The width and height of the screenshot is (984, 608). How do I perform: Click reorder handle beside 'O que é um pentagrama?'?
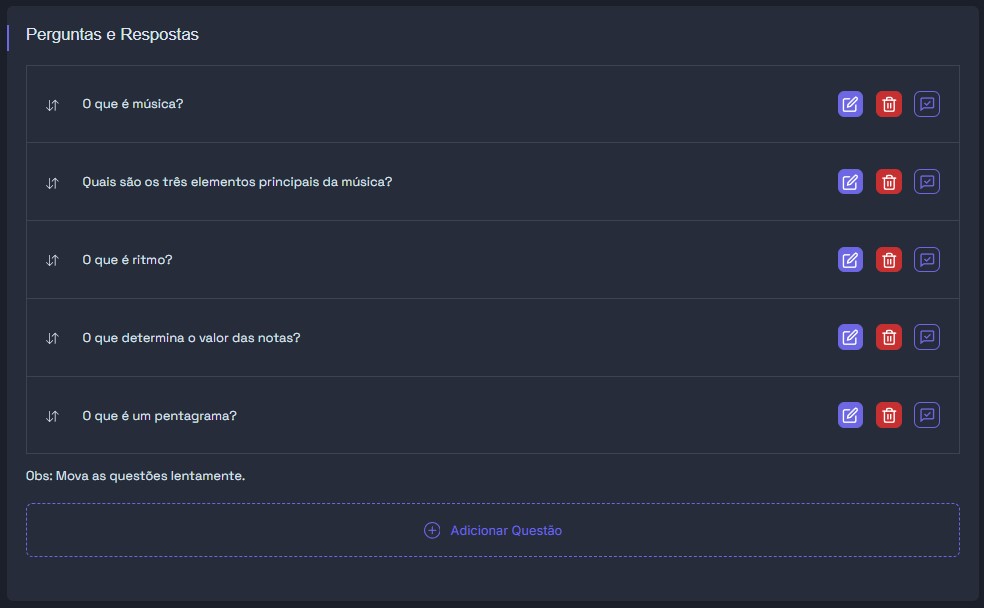[53, 416]
